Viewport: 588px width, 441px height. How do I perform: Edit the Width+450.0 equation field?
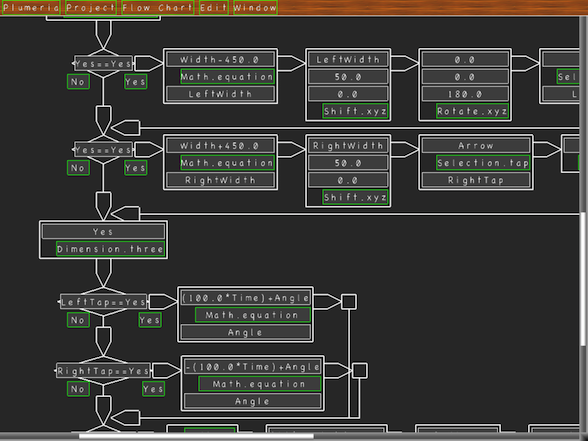click(220, 146)
